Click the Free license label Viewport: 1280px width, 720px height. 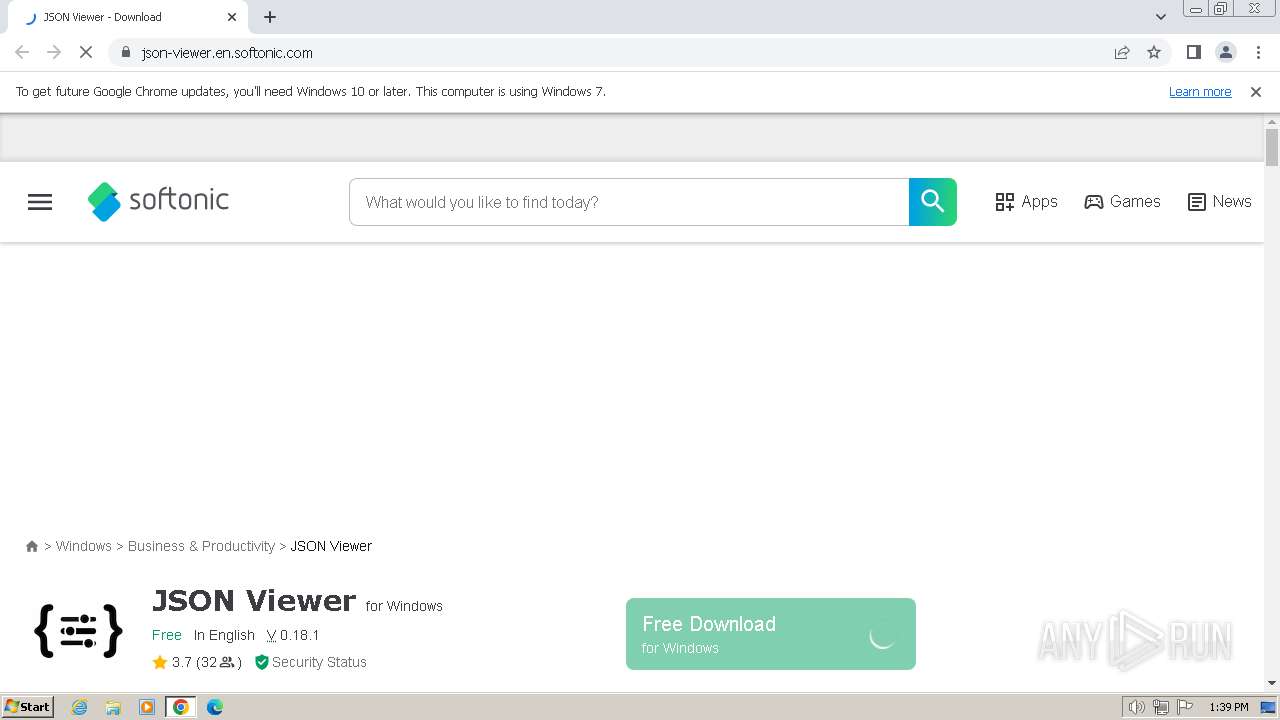(x=167, y=635)
